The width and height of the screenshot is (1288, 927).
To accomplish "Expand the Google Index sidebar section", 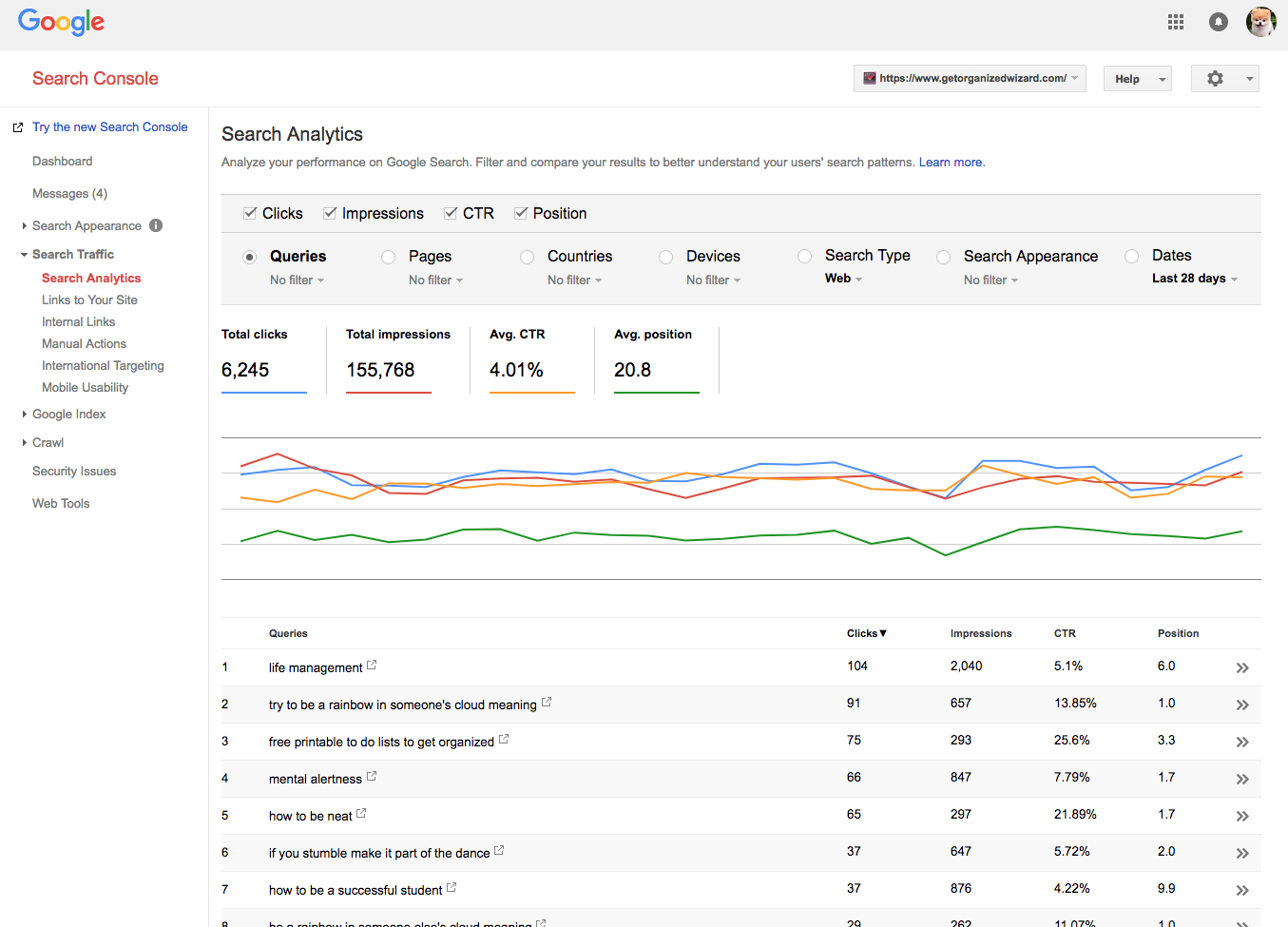I will (x=68, y=415).
